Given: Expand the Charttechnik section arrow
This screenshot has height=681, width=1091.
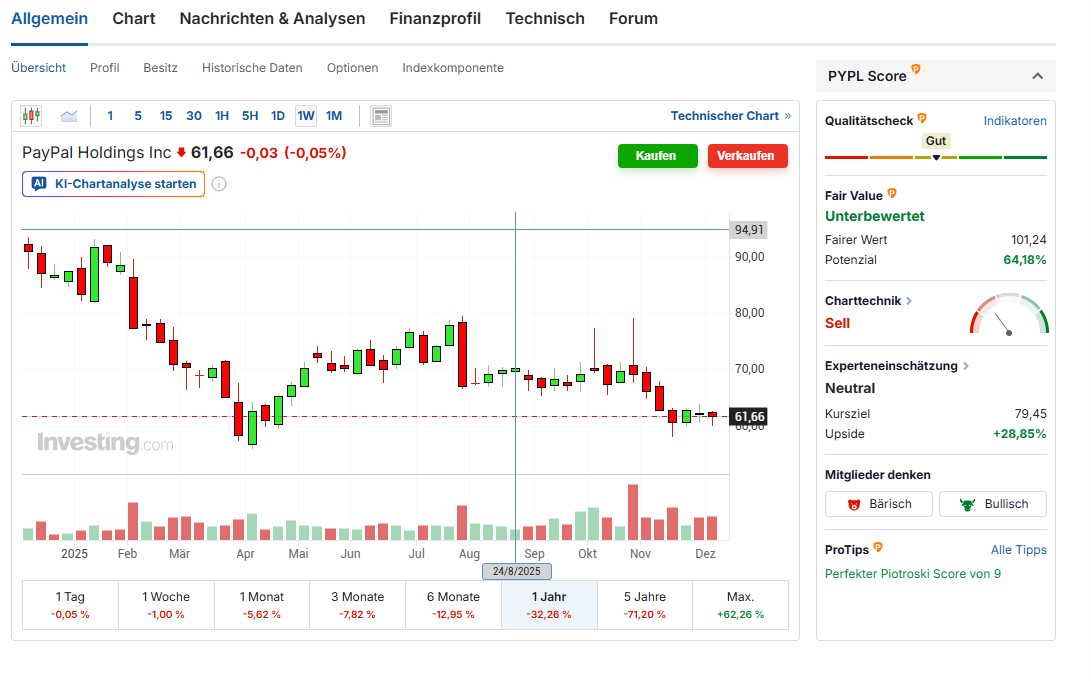Looking at the screenshot, I should click(909, 301).
